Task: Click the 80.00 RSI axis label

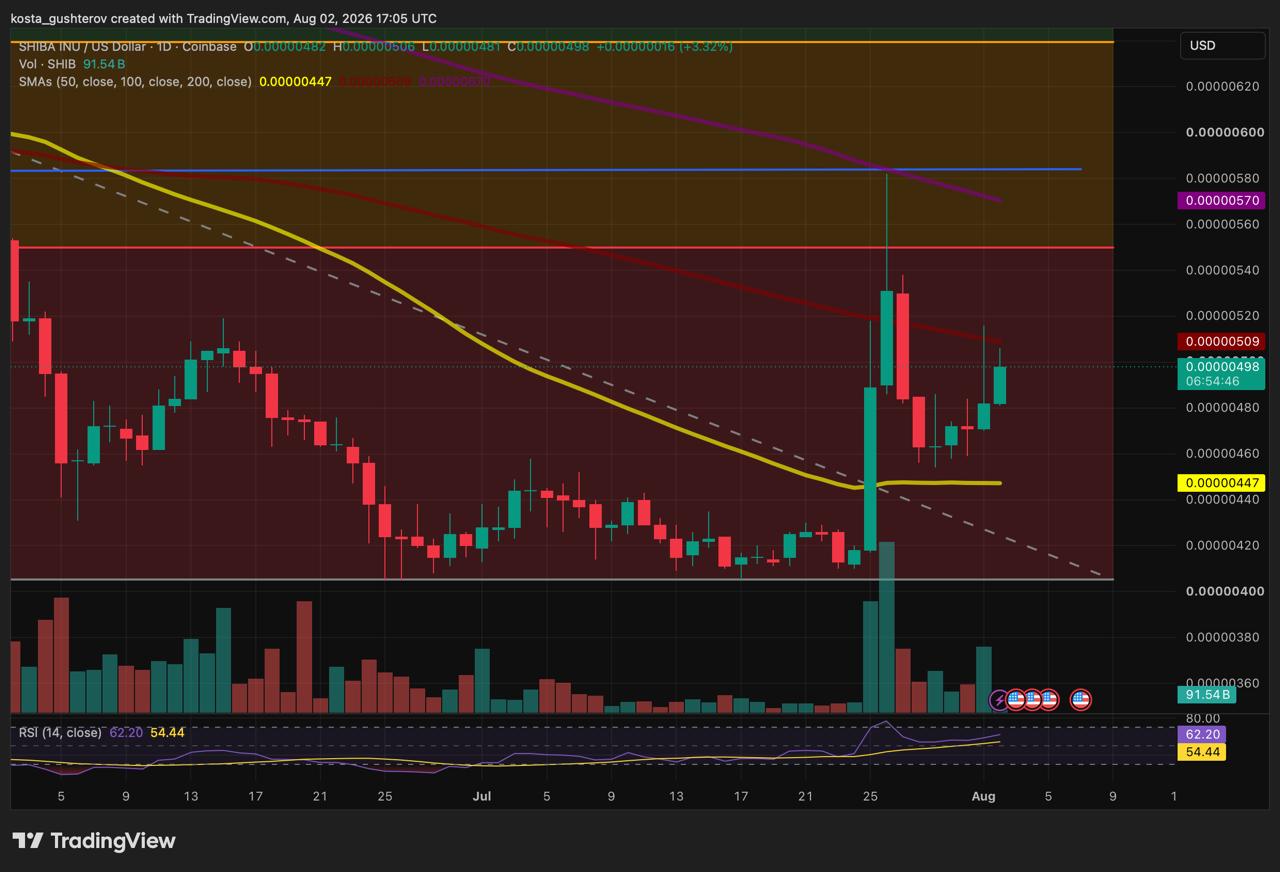Action: [x=1203, y=718]
